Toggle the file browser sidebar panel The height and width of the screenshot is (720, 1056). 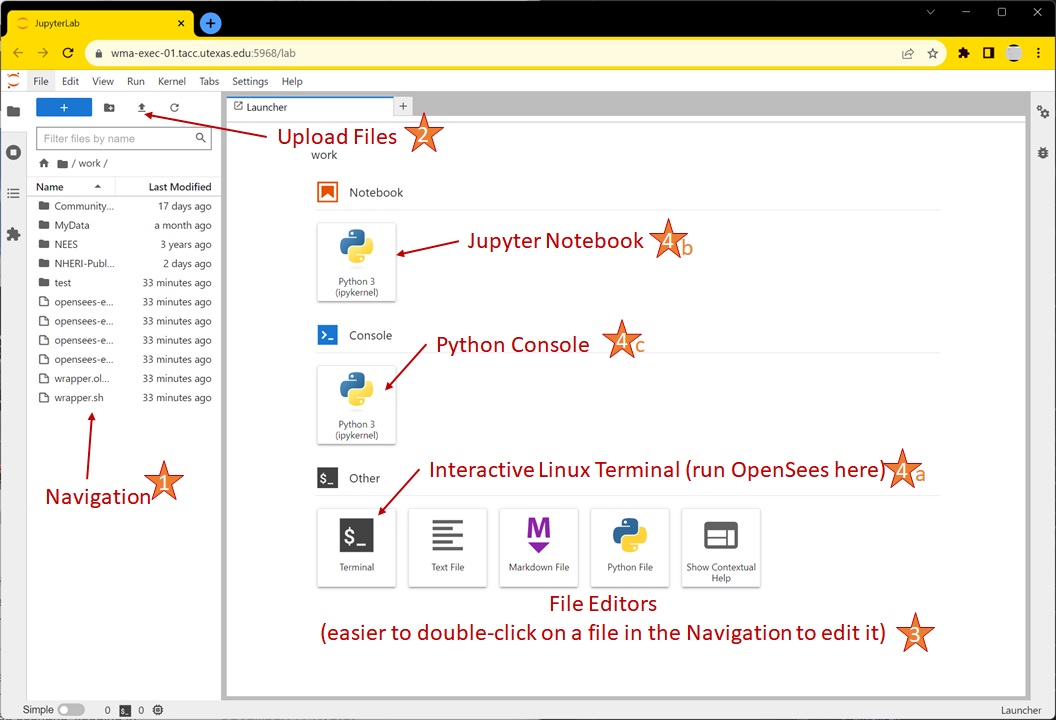[14, 111]
